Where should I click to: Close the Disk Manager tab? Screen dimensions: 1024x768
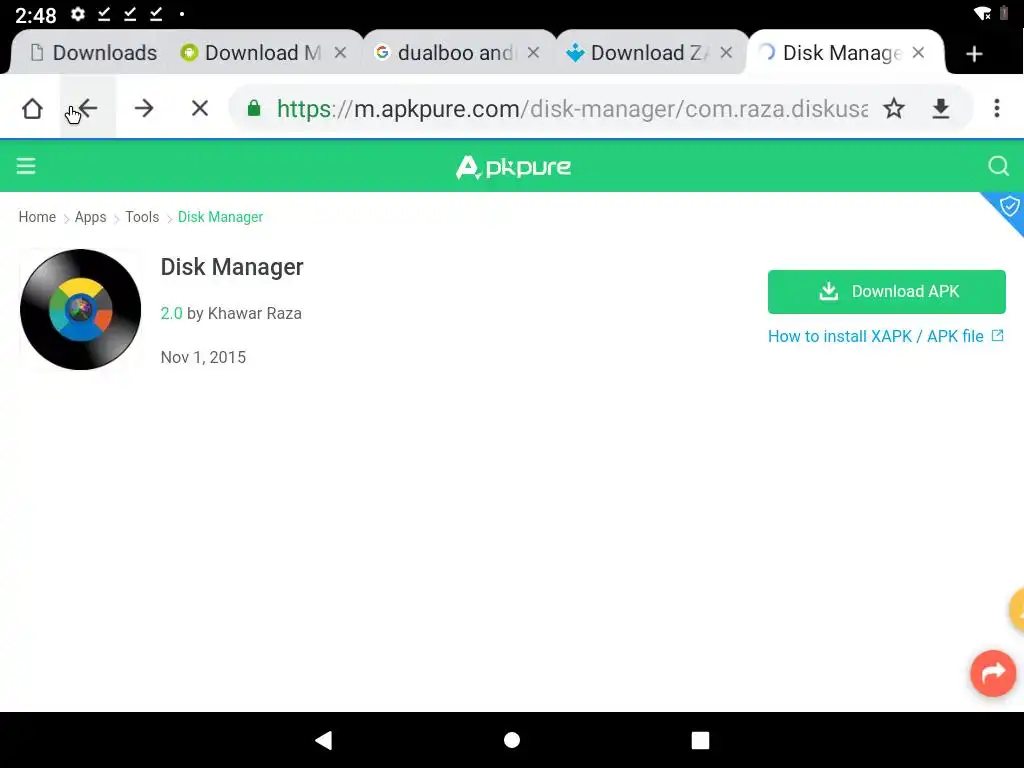point(918,52)
